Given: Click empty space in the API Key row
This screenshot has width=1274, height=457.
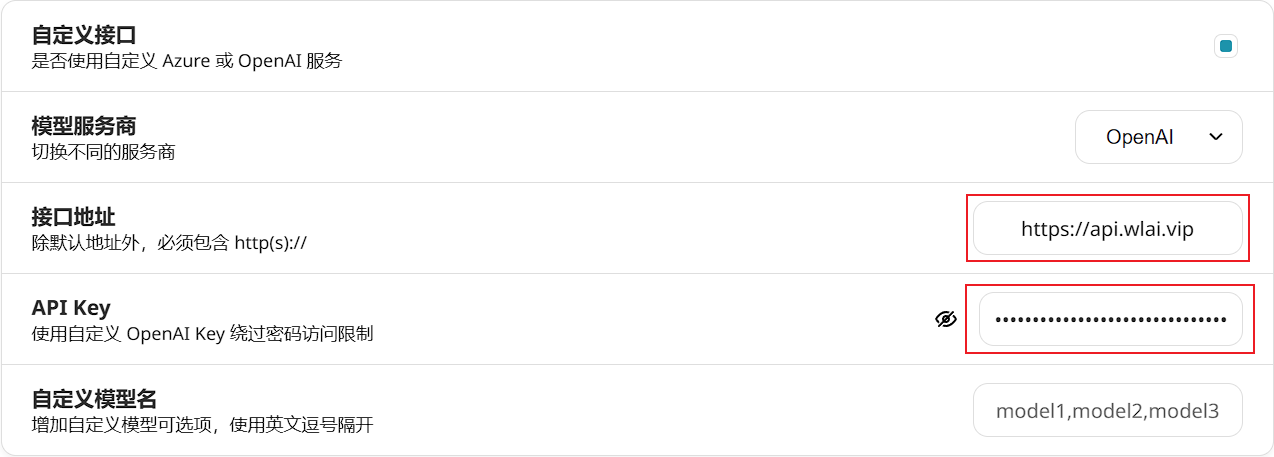Looking at the screenshot, I should (x=650, y=319).
